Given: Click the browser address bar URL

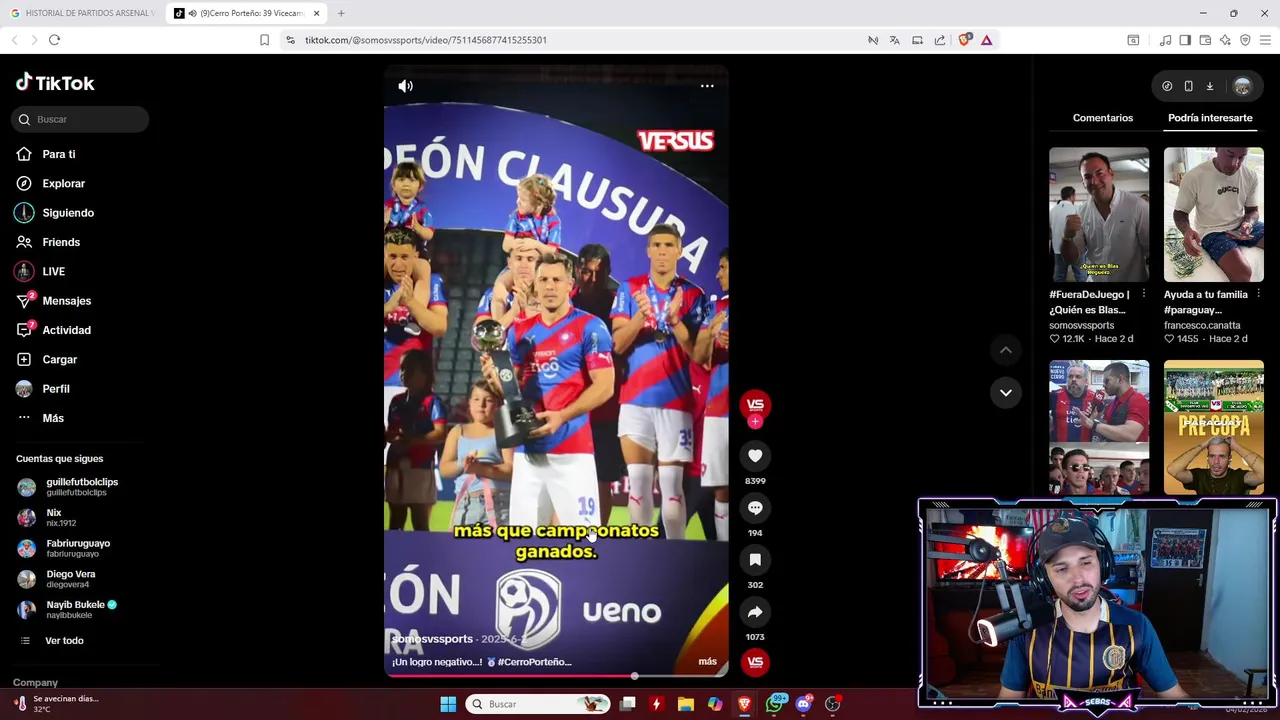Looking at the screenshot, I should (x=425, y=40).
